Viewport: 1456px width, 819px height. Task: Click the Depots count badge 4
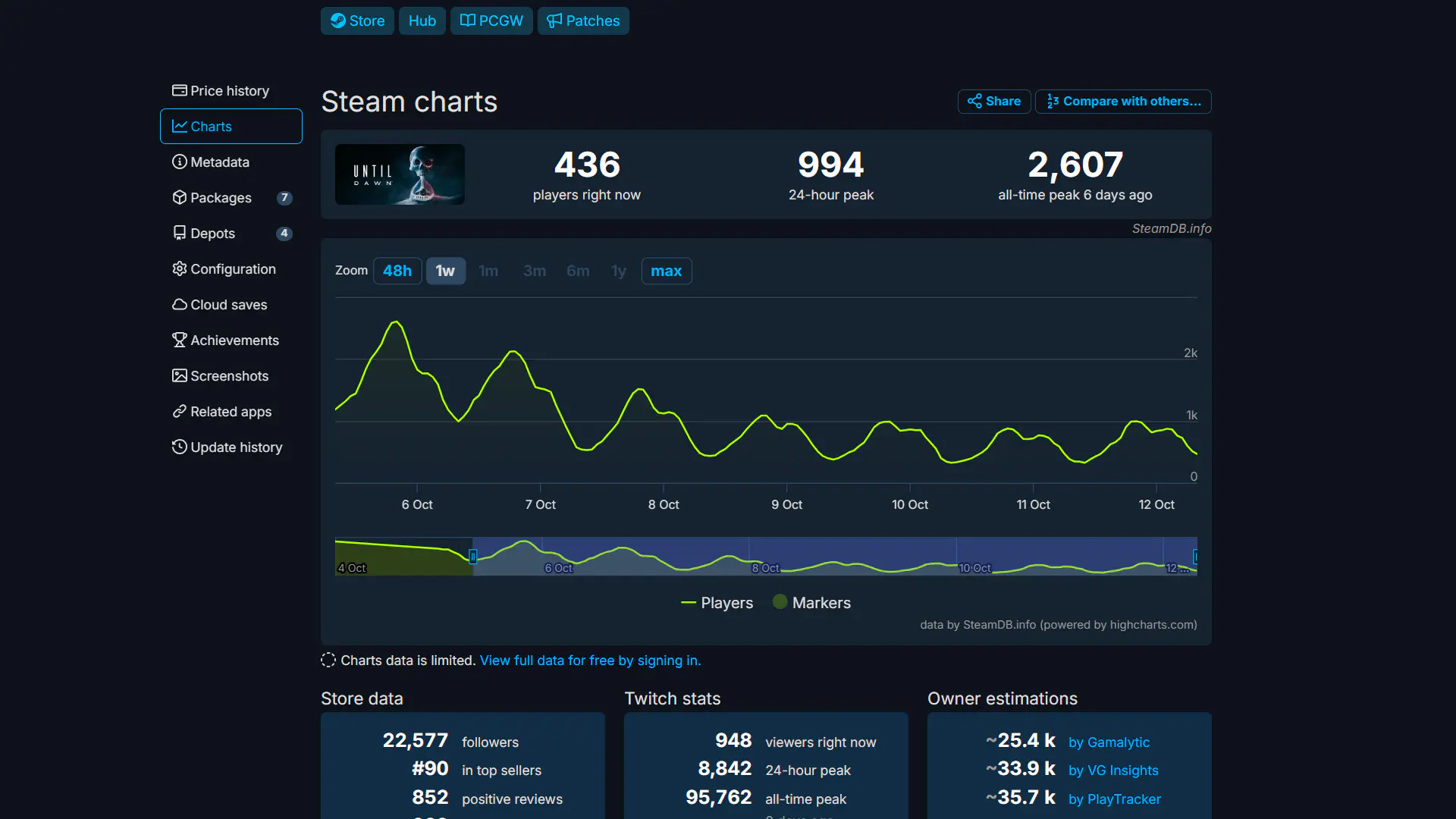click(x=284, y=233)
